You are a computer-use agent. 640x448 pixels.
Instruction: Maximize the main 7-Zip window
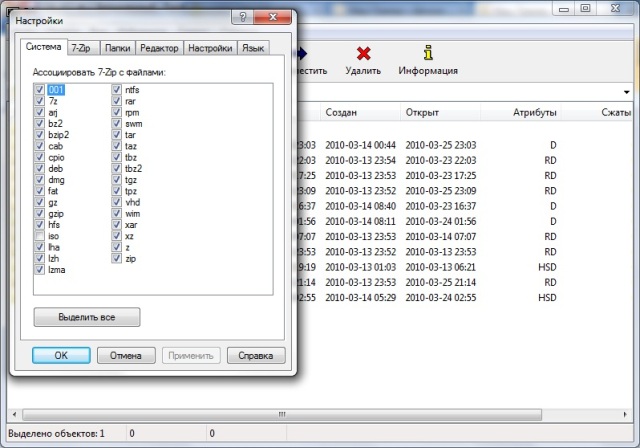585,8
